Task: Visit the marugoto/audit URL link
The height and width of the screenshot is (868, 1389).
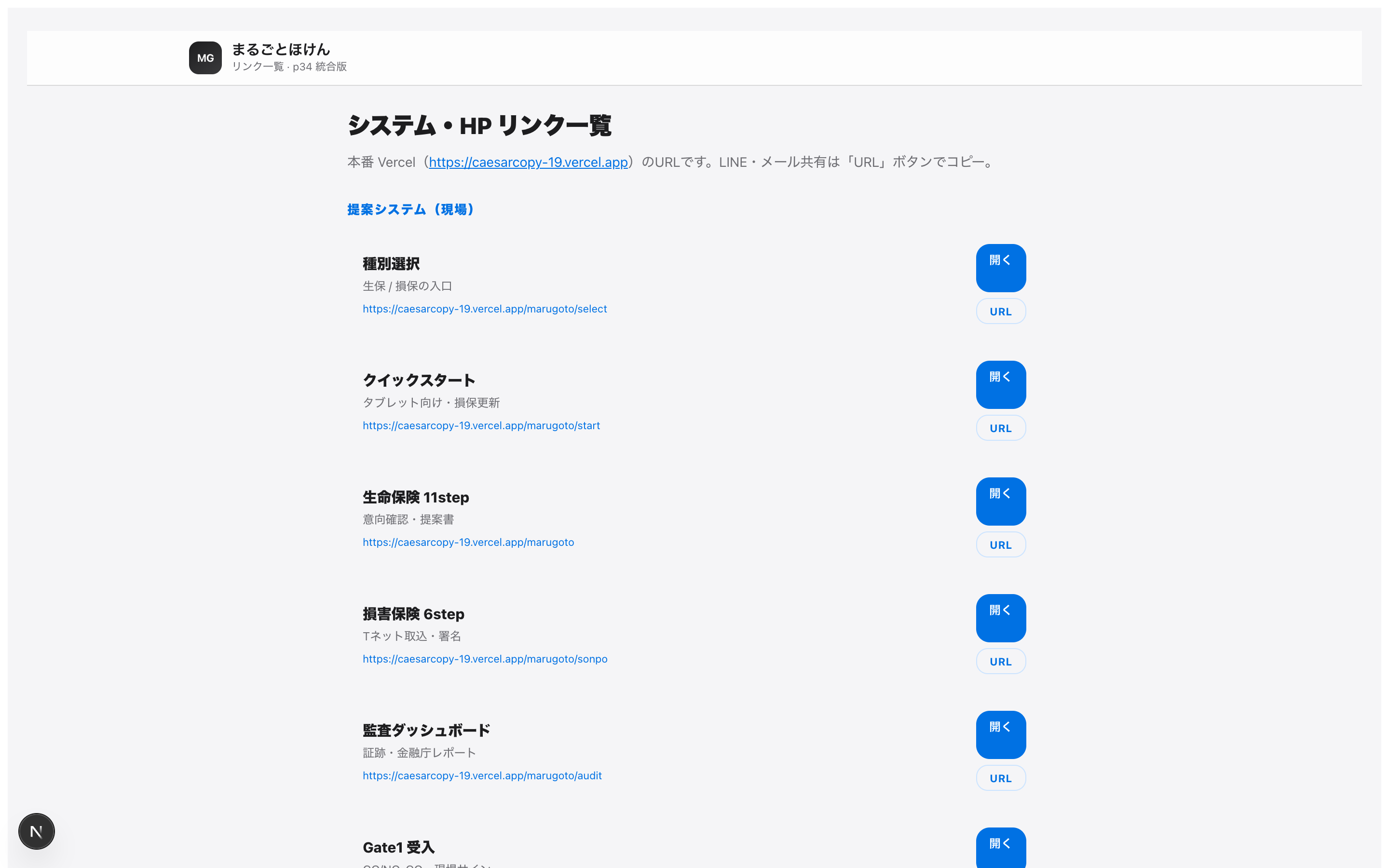Action: [482, 775]
